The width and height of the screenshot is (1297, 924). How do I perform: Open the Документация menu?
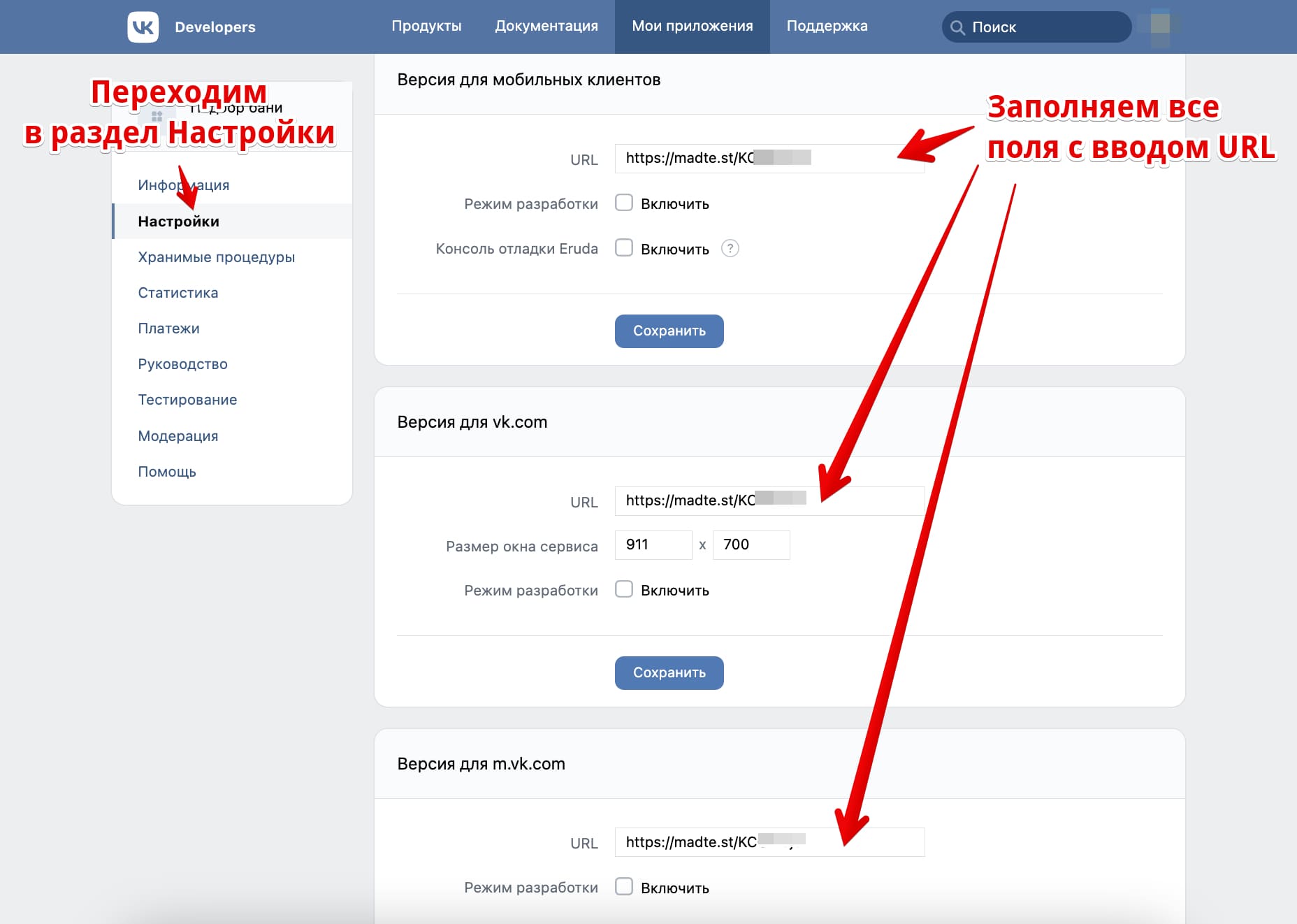point(546,26)
